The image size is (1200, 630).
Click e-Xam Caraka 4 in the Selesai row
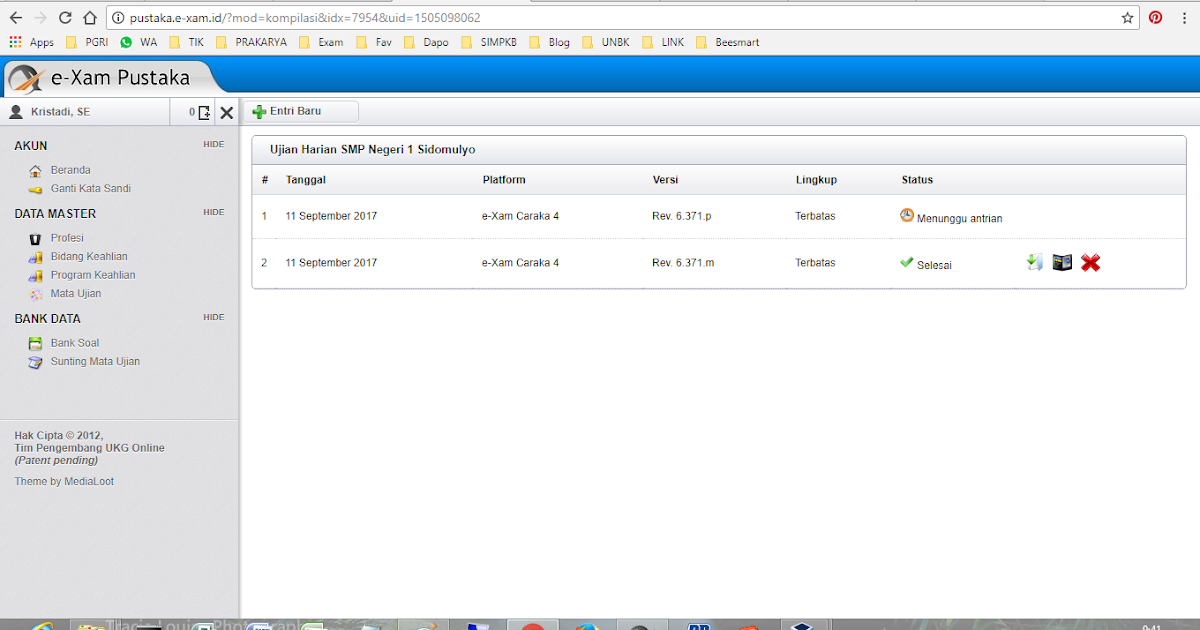(520, 263)
